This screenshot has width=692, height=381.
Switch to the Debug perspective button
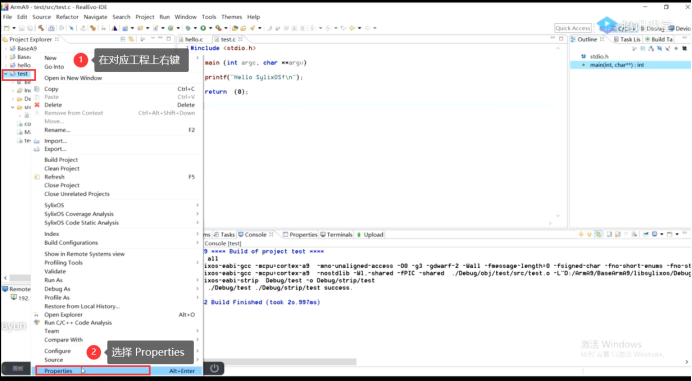[652, 28]
